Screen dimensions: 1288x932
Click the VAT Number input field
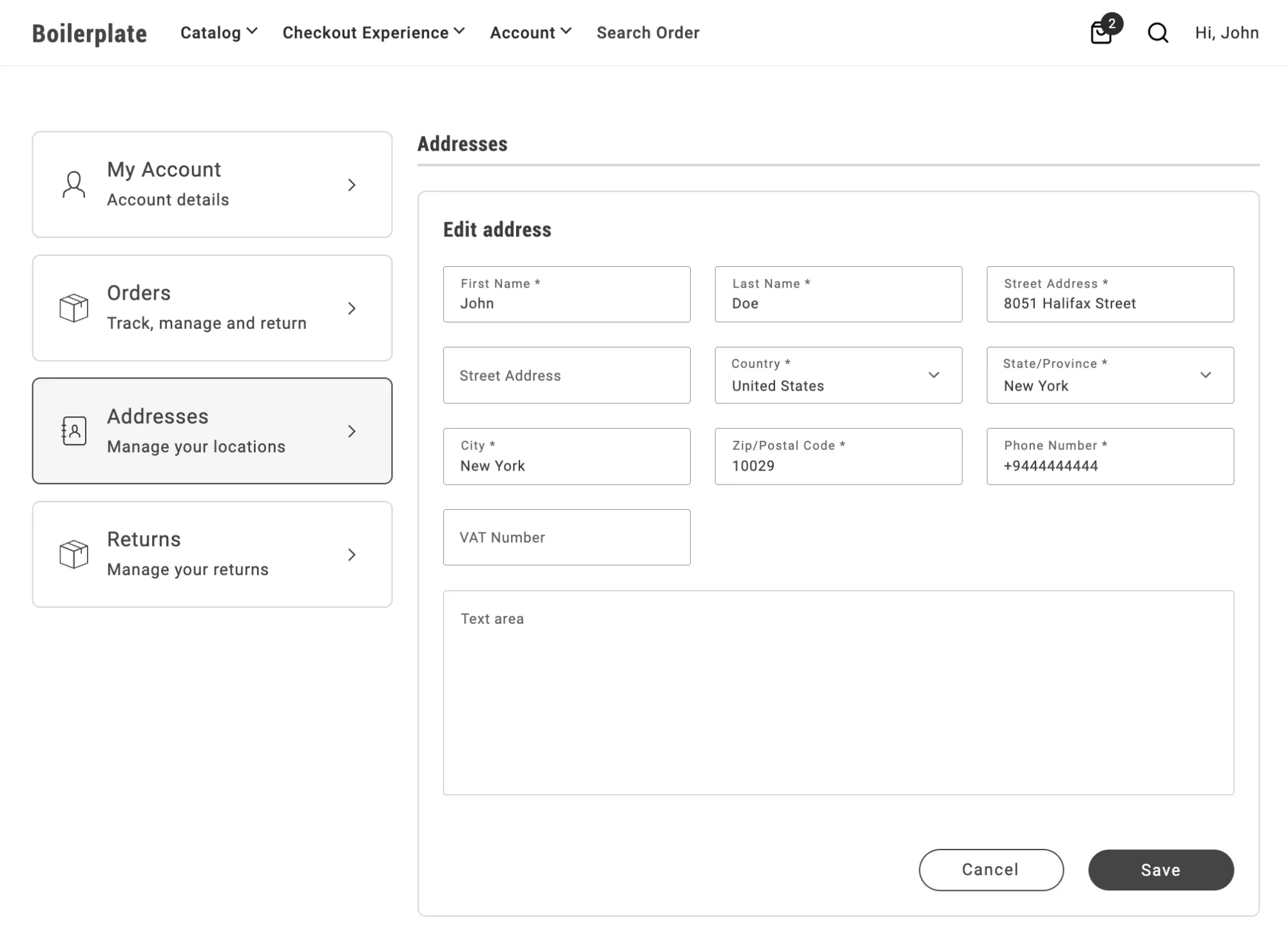click(566, 537)
